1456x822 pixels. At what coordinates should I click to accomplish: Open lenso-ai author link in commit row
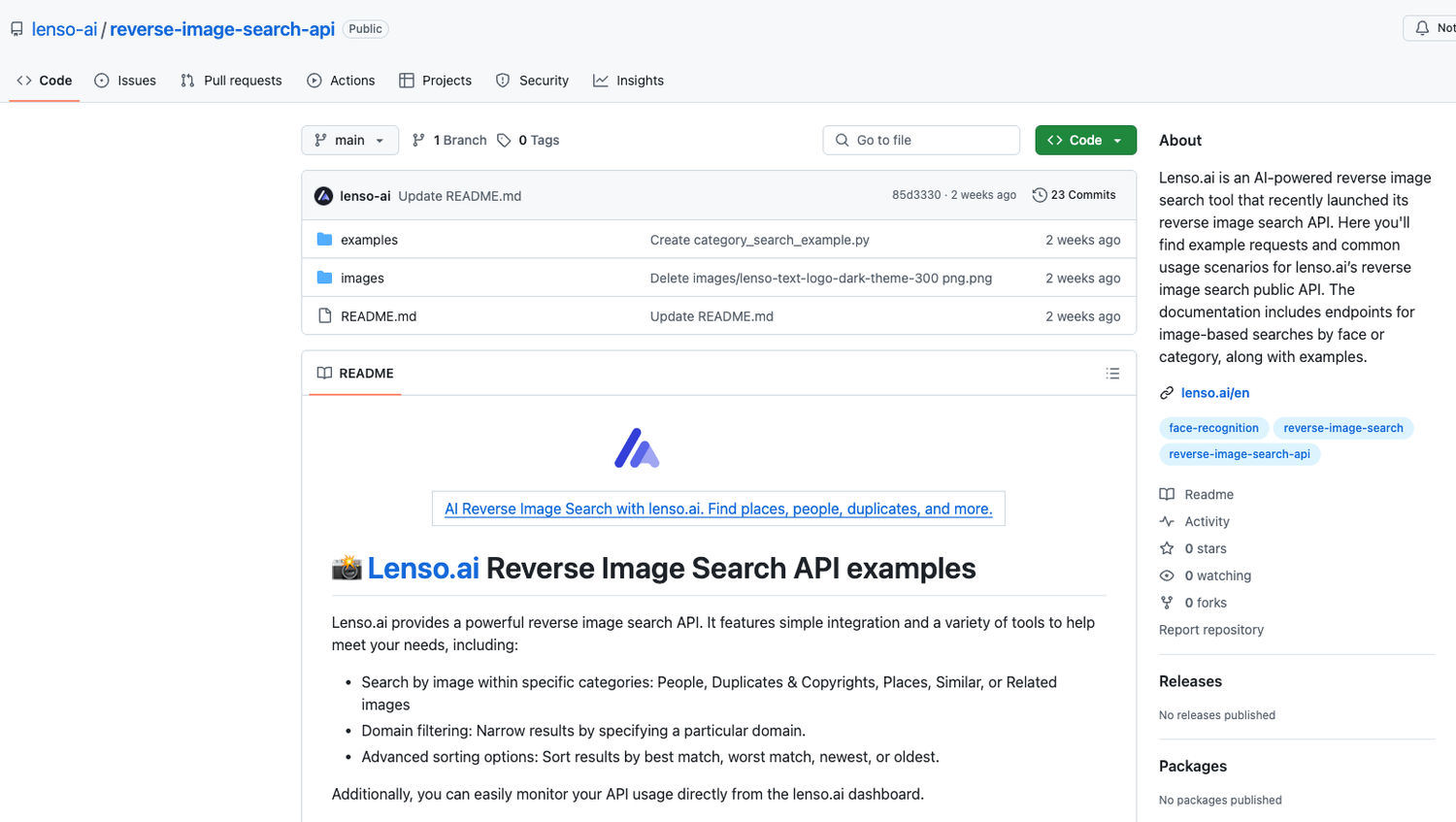[x=365, y=196]
